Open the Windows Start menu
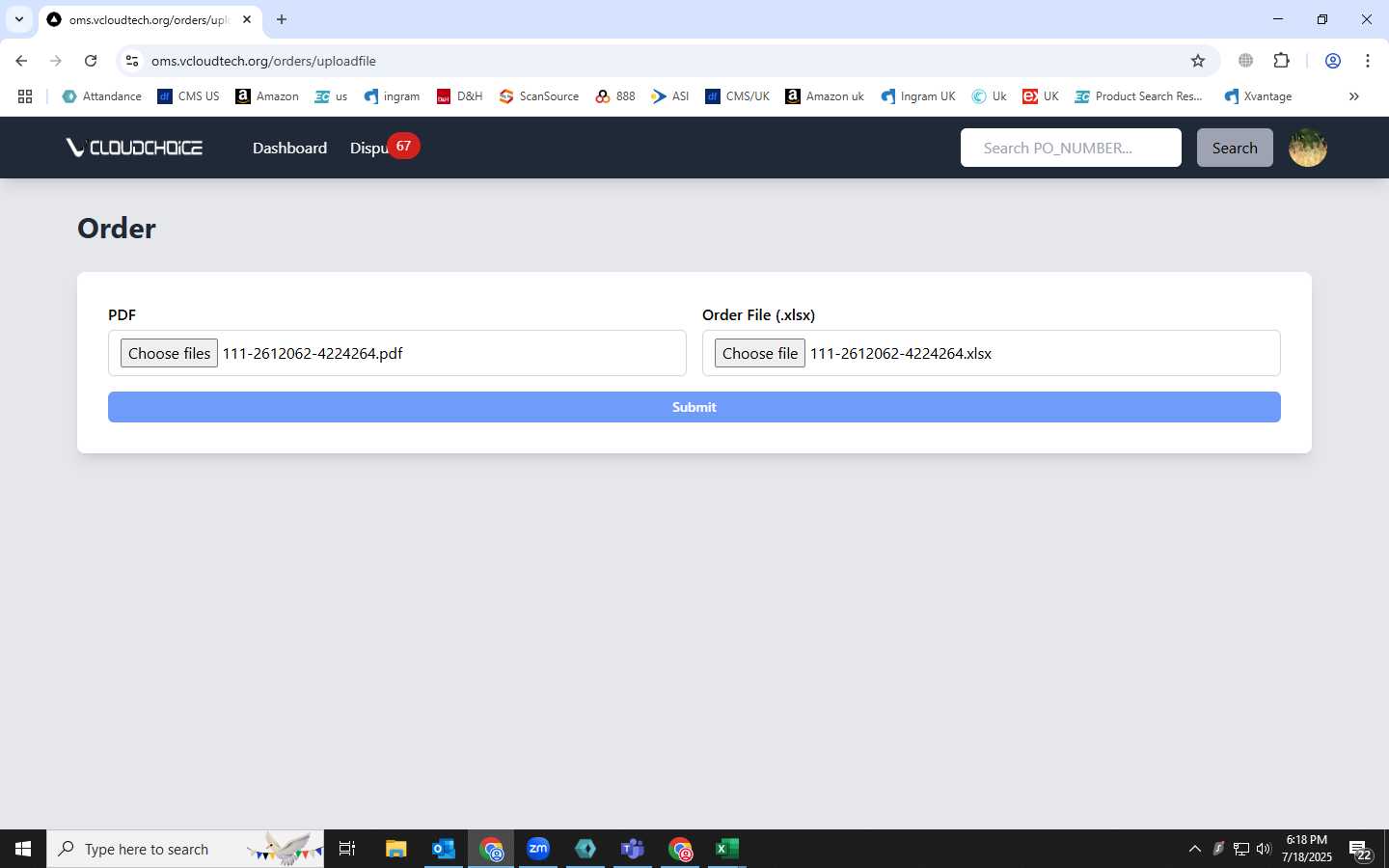1389x868 pixels. click(23, 849)
